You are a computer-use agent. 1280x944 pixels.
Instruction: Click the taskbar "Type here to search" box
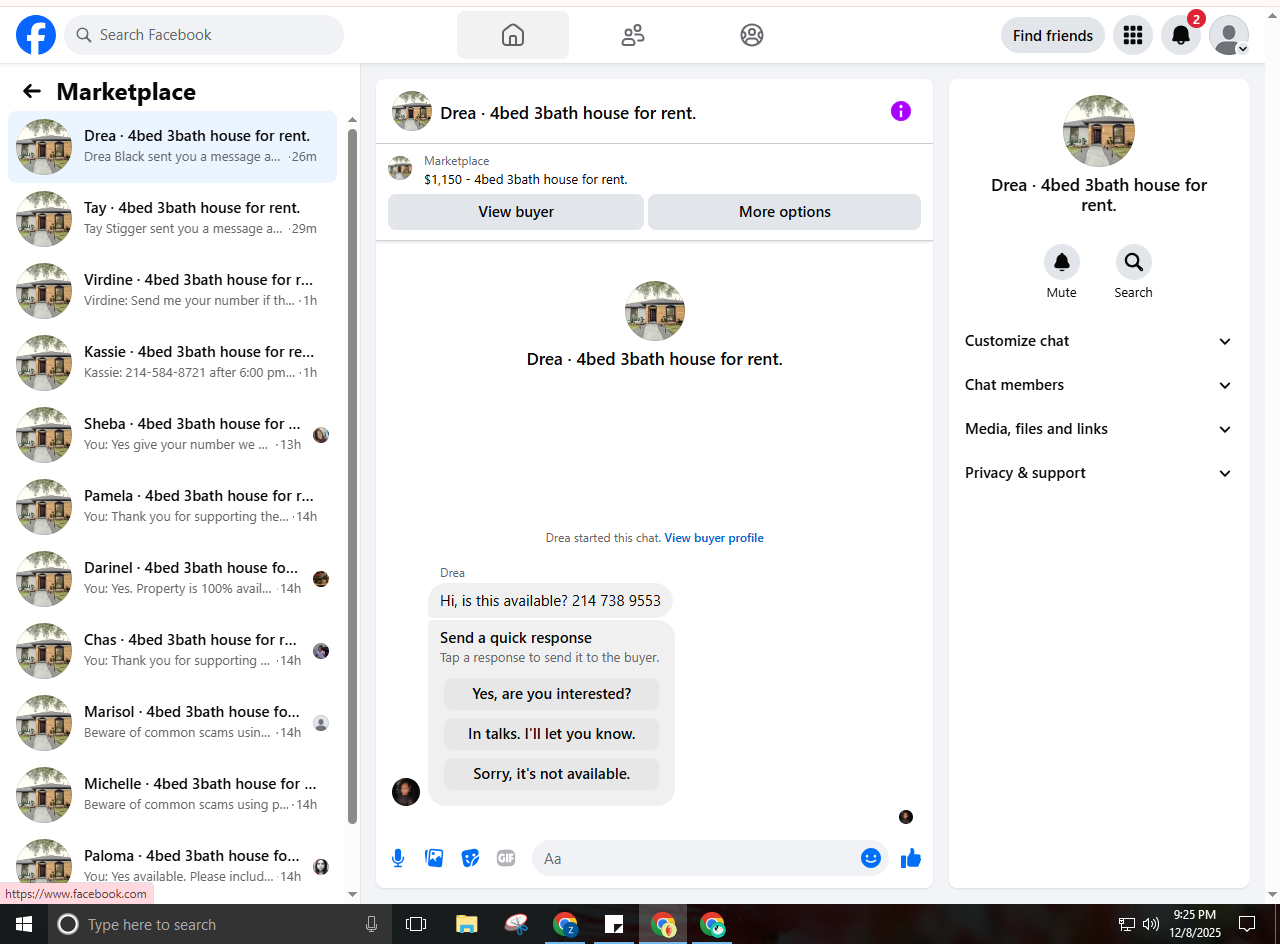tap(219, 924)
